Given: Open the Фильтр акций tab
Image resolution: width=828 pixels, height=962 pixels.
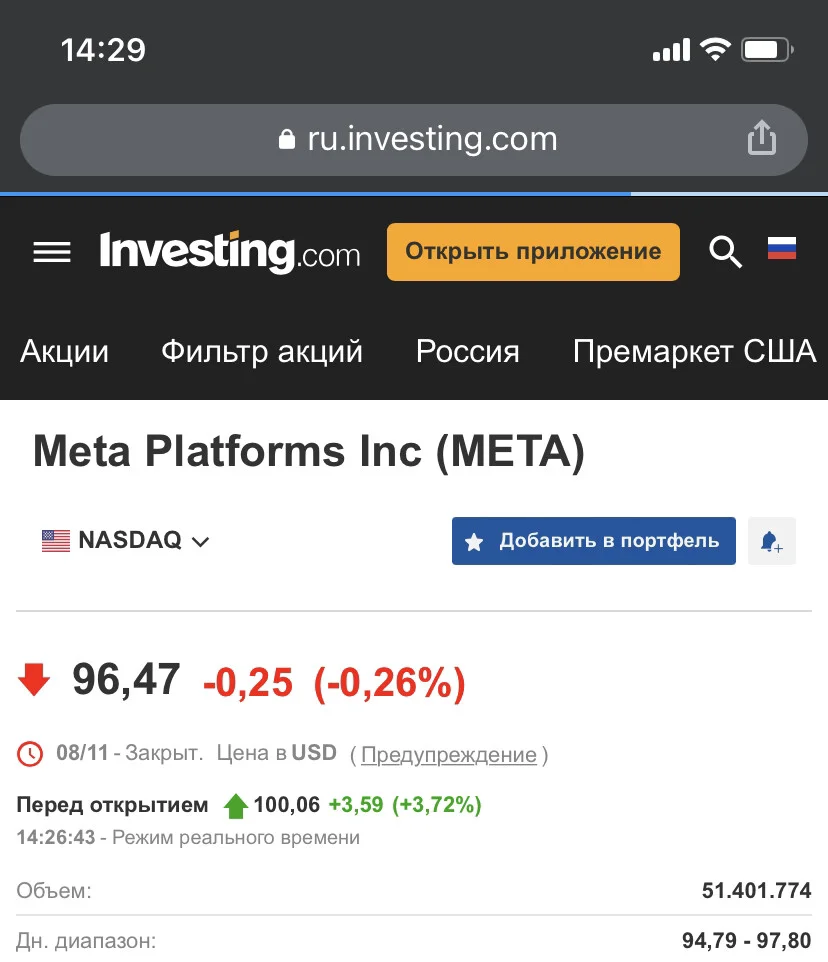Looking at the screenshot, I should (x=262, y=352).
